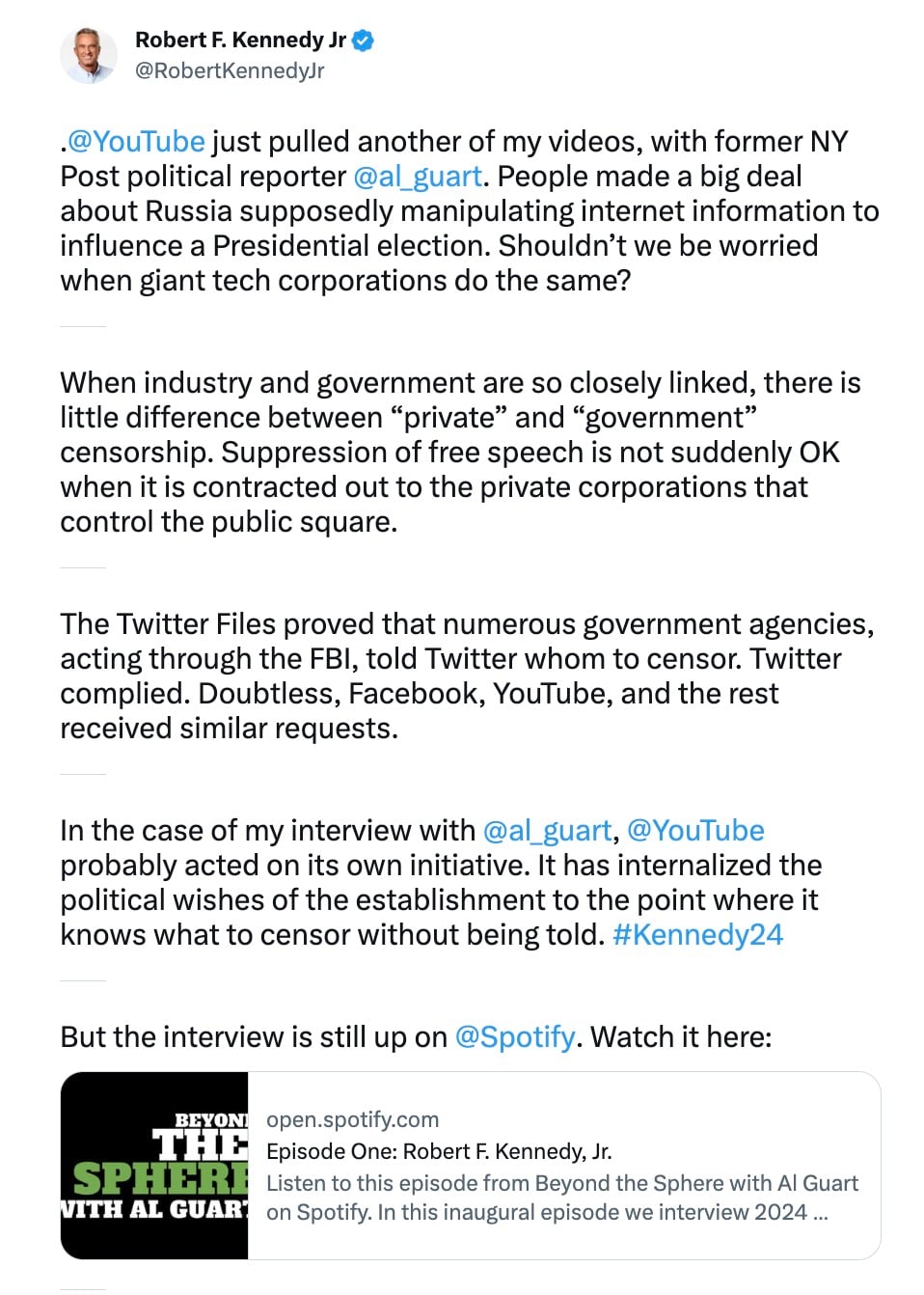Open the #Kennedy24 hashtag
This screenshot has width=924, height=1295.
697,935
